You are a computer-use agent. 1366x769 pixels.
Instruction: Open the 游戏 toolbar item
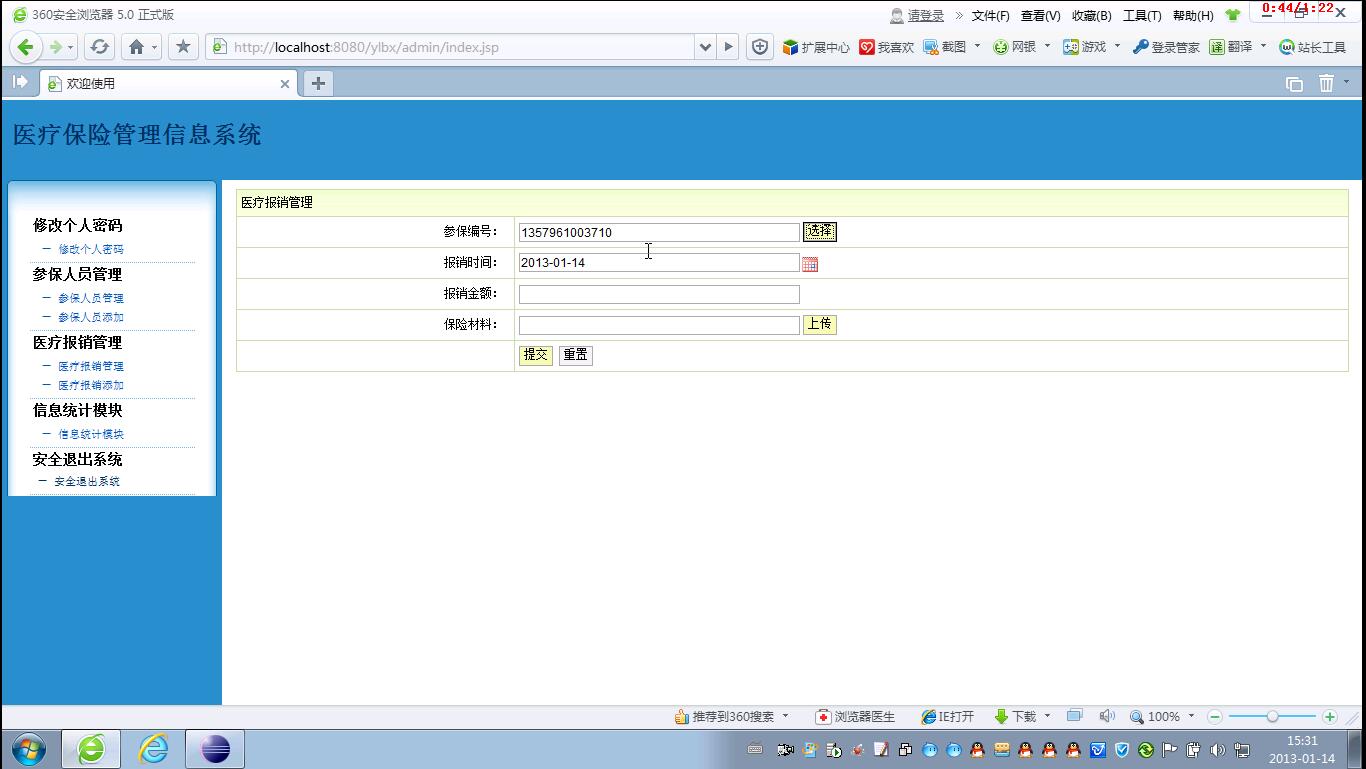pos(1085,47)
